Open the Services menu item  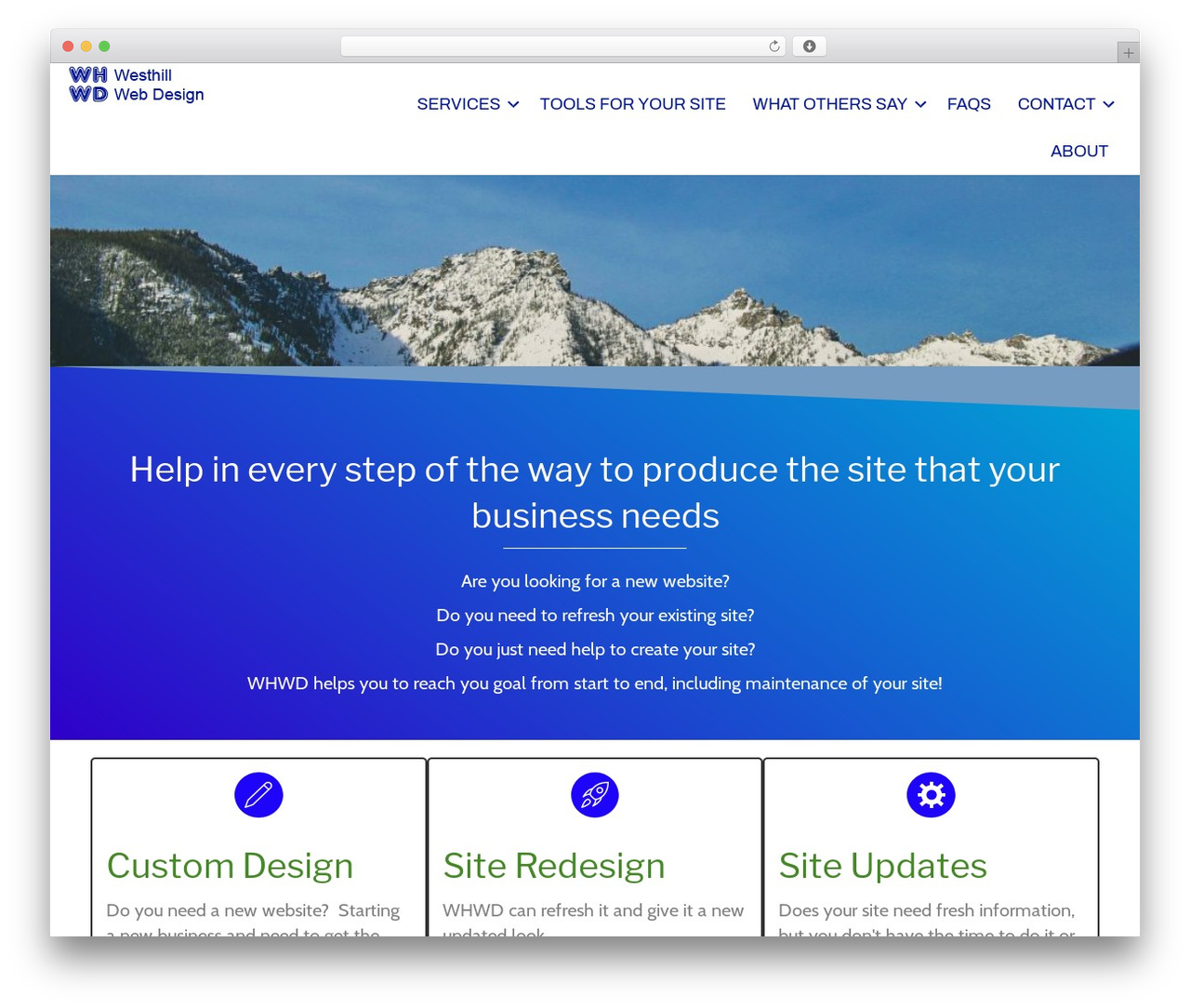point(458,104)
